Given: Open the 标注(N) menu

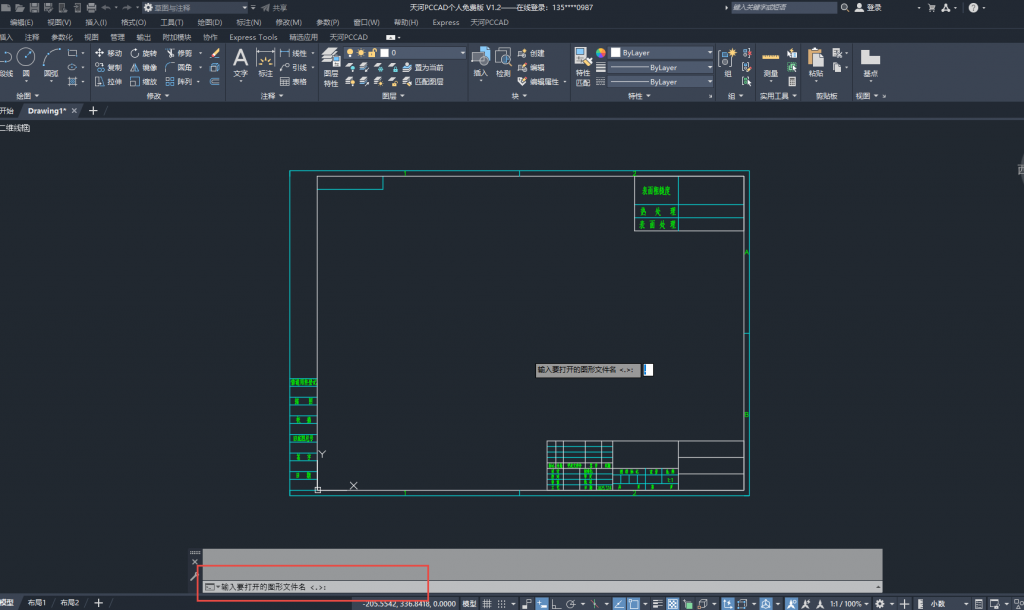Looking at the screenshot, I should tap(249, 22).
